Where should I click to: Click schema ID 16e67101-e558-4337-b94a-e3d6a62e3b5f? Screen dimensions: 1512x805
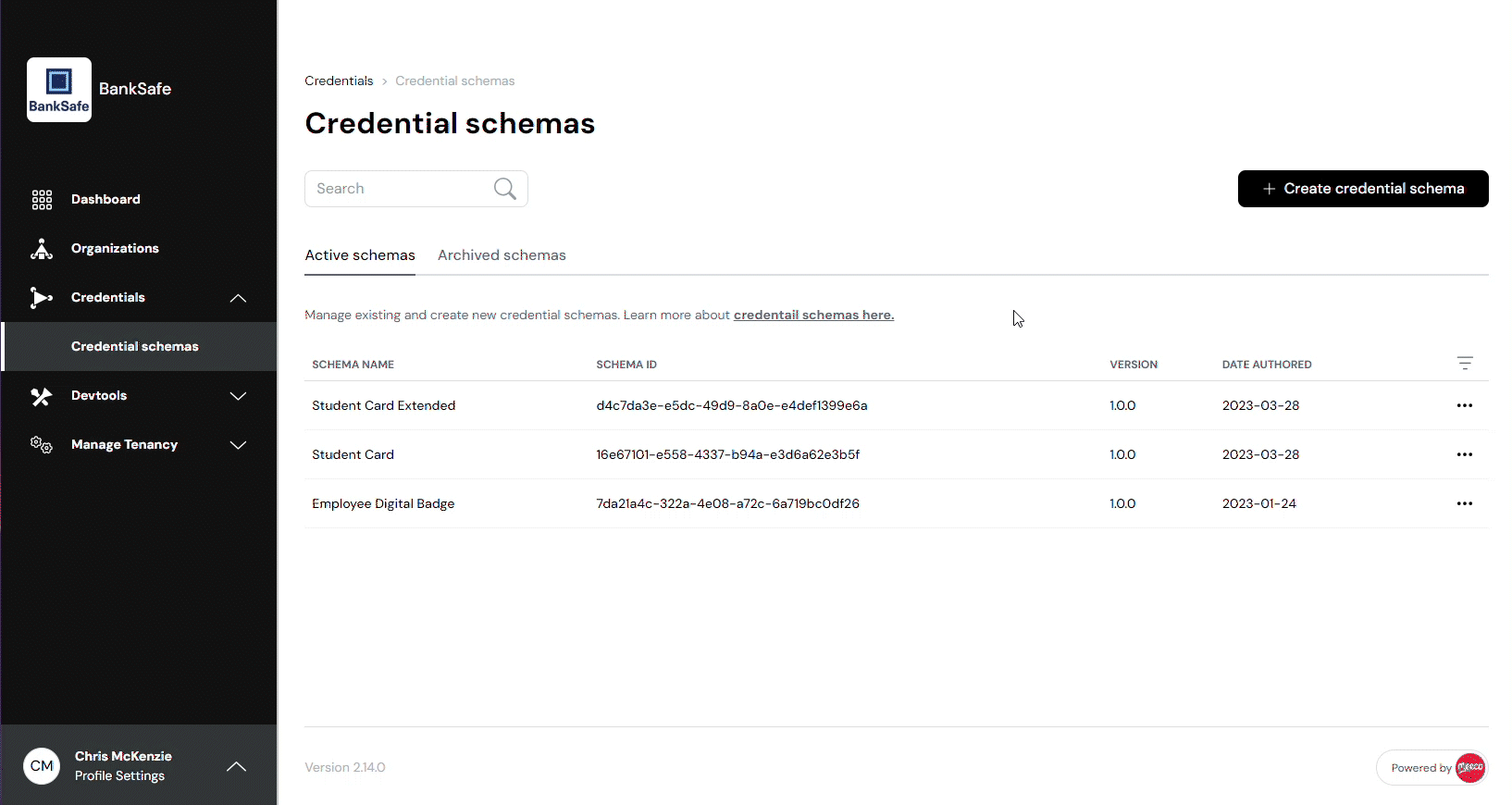pyautogui.click(x=728, y=454)
